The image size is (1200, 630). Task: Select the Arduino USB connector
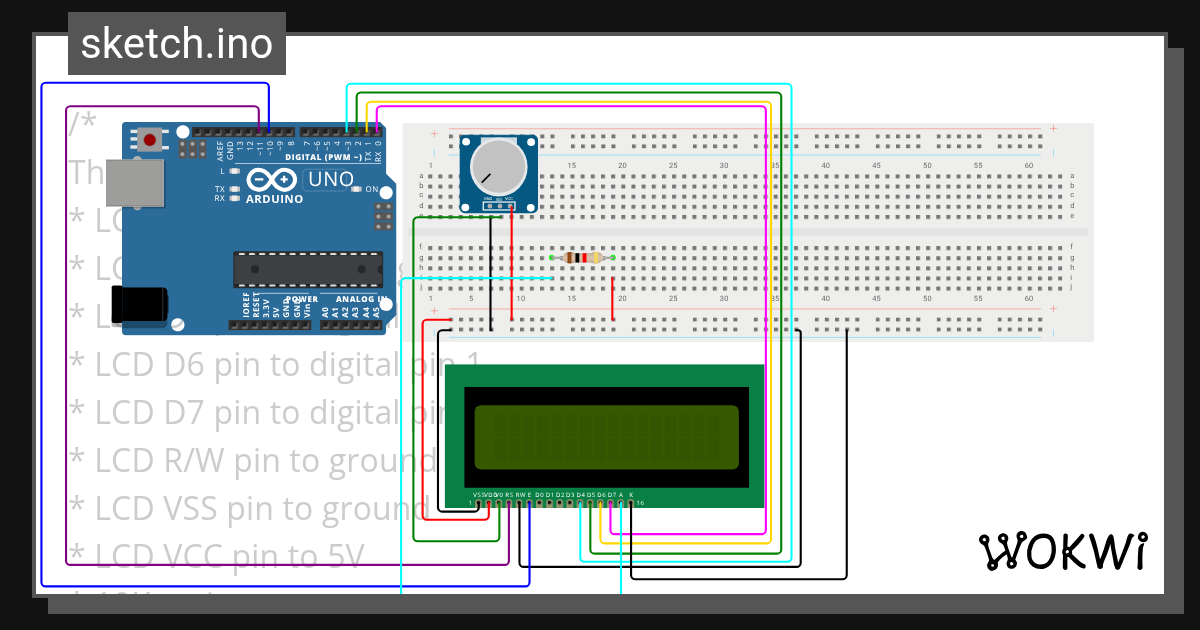click(135, 183)
